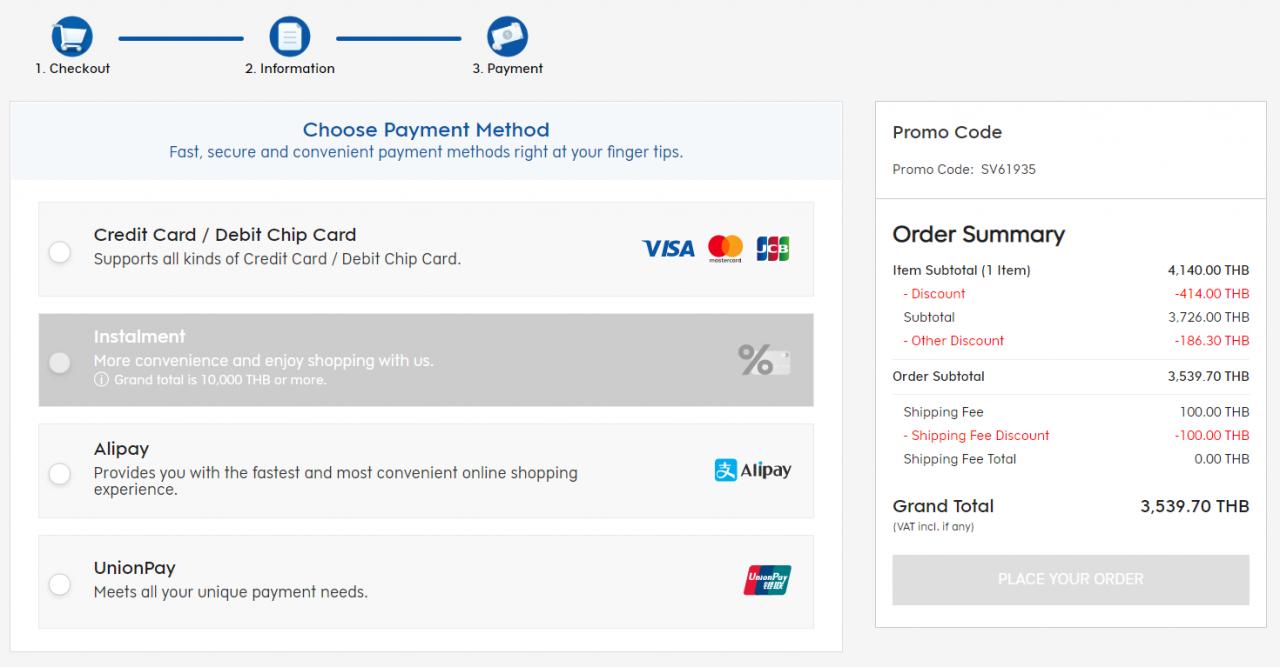Image resolution: width=1280 pixels, height=667 pixels.
Task: Click the Mastercard logo
Action: [x=725, y=248]
